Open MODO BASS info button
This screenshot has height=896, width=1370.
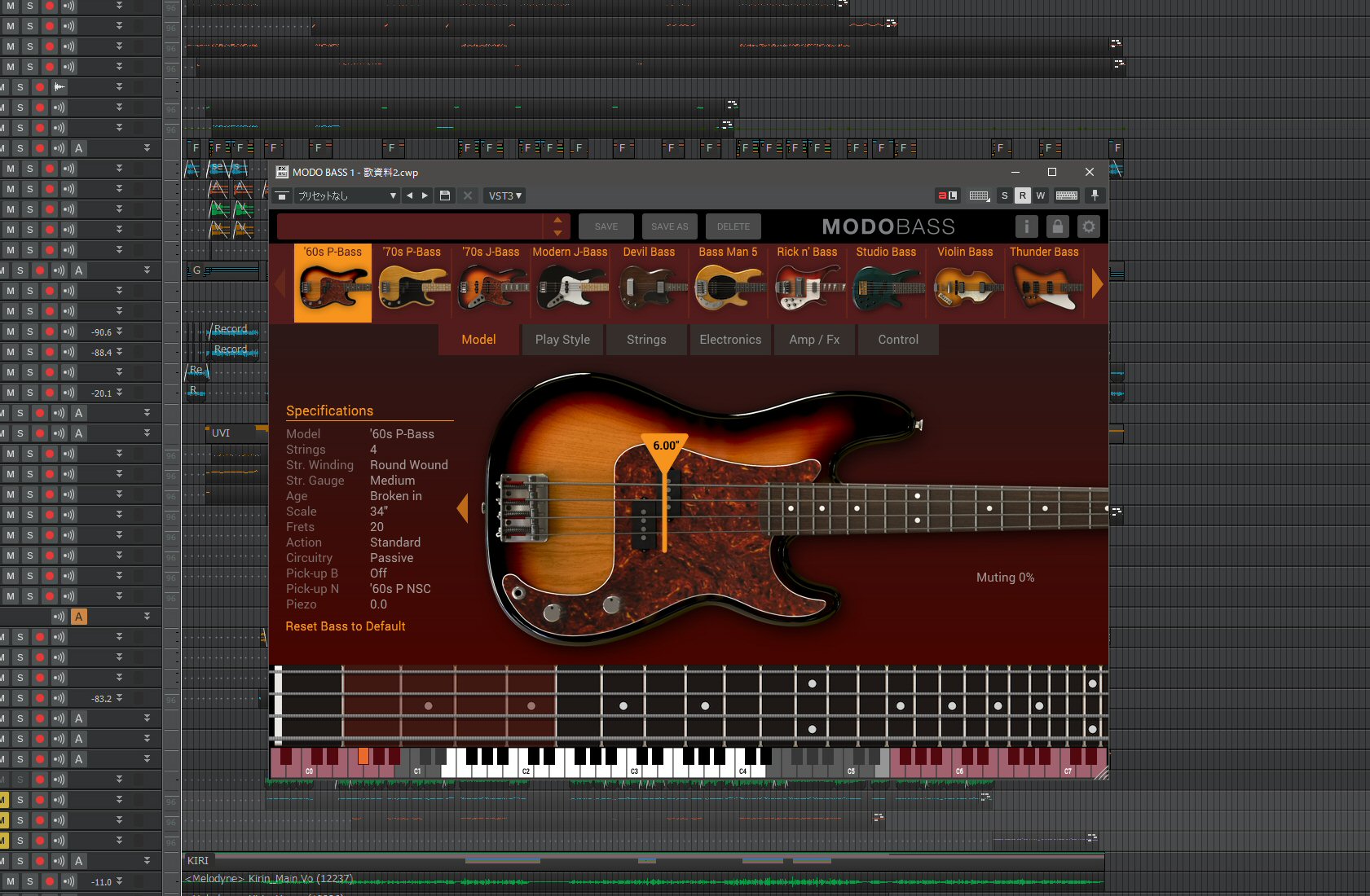[x=1026, y=226]
